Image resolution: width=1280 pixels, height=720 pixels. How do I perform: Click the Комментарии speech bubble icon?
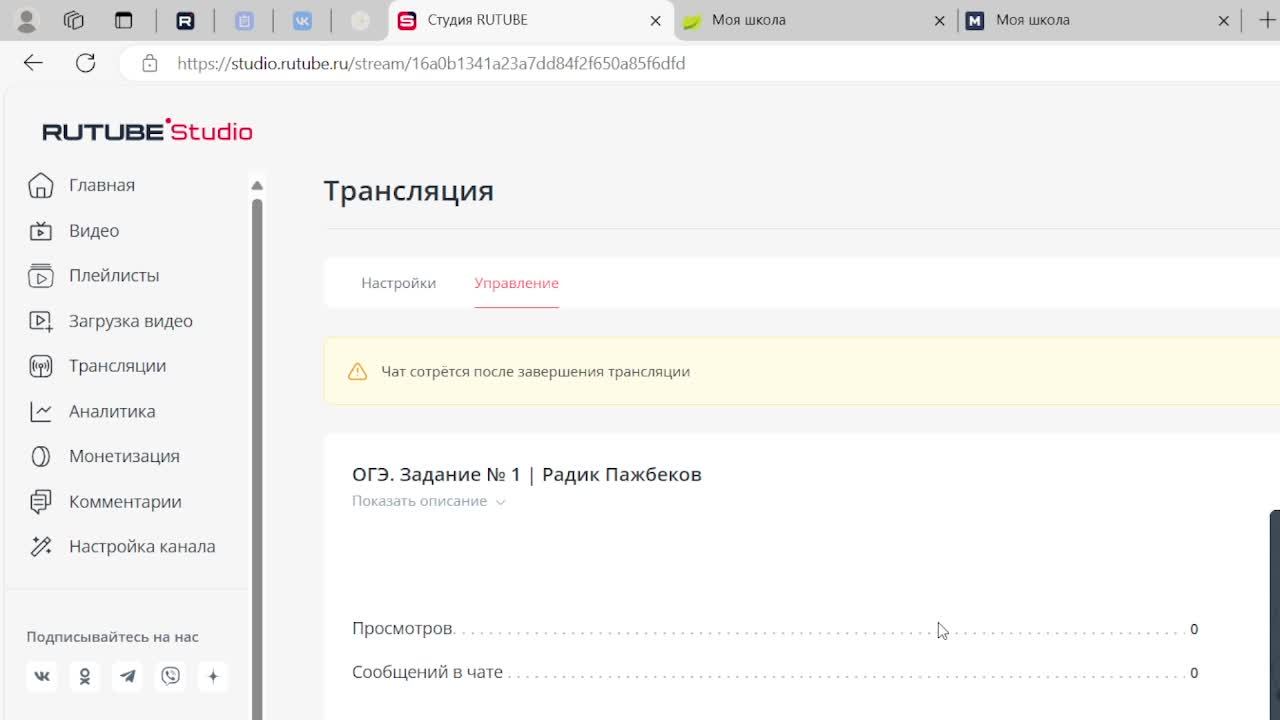click(40, 502)
